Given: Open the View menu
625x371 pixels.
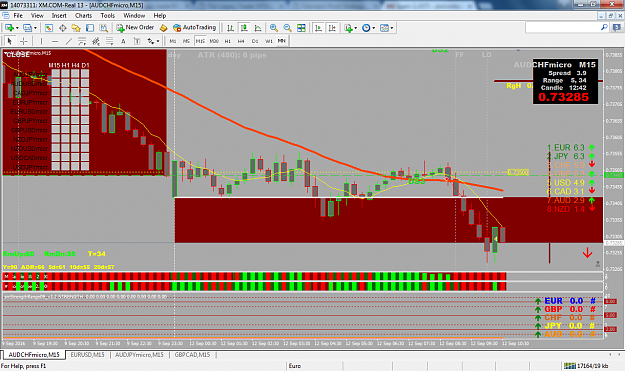Looking at the screenshot, I should click(37, 16).
